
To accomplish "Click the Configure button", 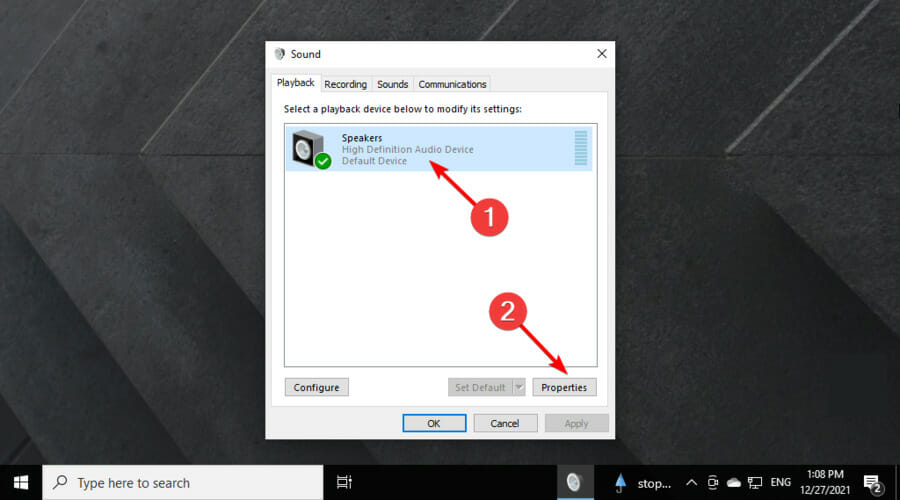I will pos(316,387).
